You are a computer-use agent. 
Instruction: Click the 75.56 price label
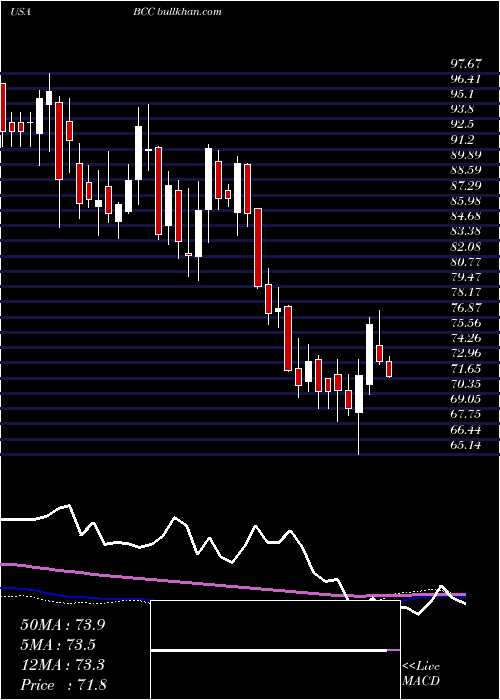click(466, 323)
